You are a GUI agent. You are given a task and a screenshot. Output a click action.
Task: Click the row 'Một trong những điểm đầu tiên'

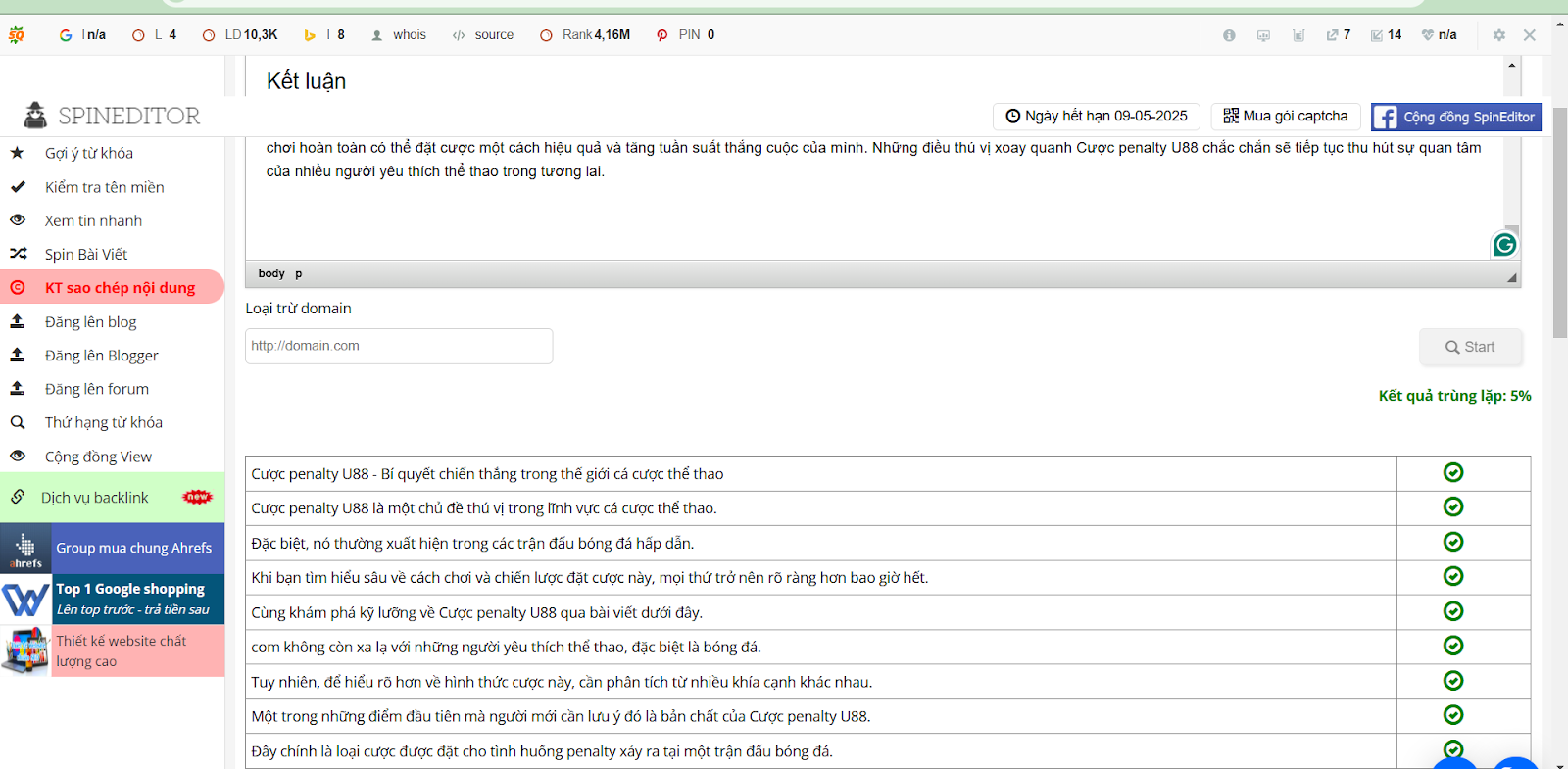coord(888,716)
